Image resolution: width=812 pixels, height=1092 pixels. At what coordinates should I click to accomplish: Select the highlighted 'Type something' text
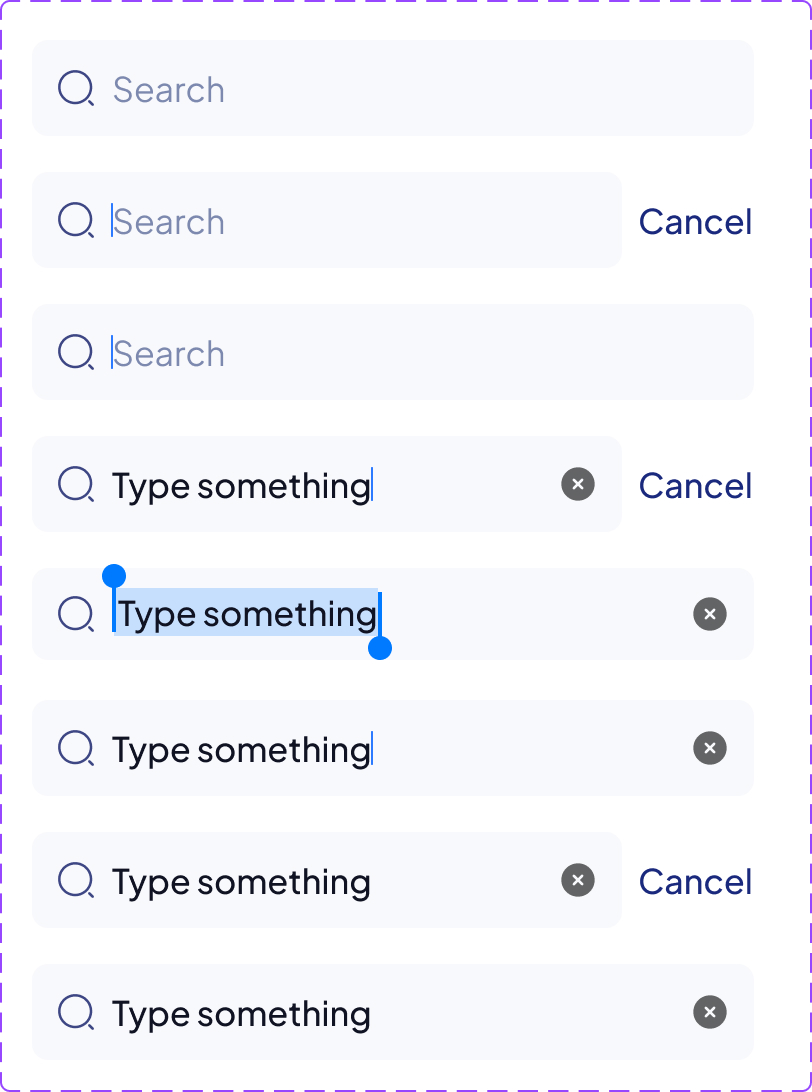(246, 614)
